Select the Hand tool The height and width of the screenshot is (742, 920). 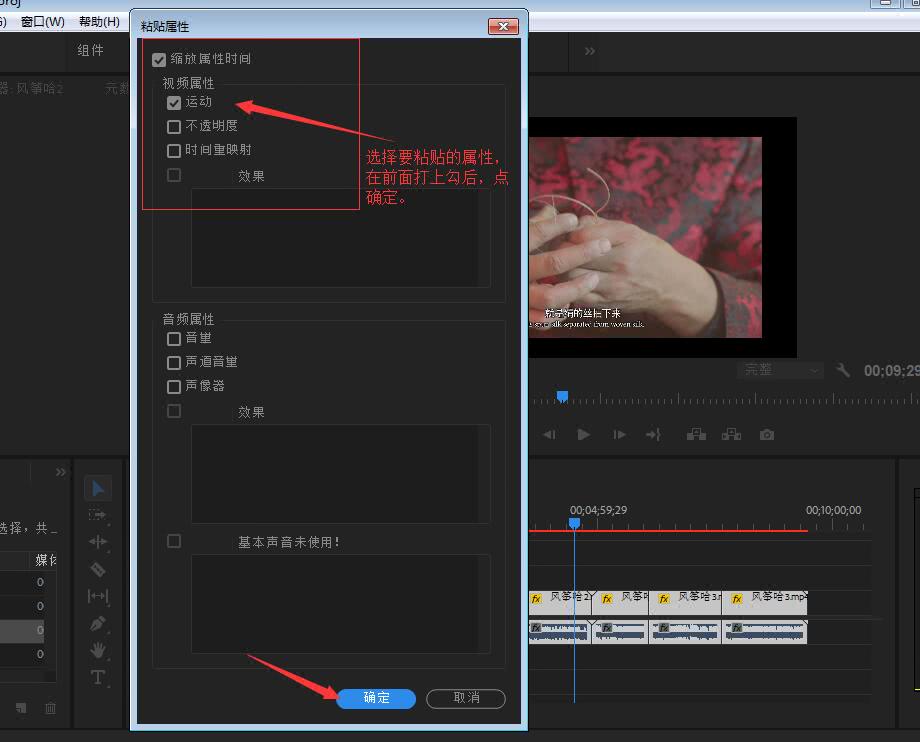click(x=98, y=650)
